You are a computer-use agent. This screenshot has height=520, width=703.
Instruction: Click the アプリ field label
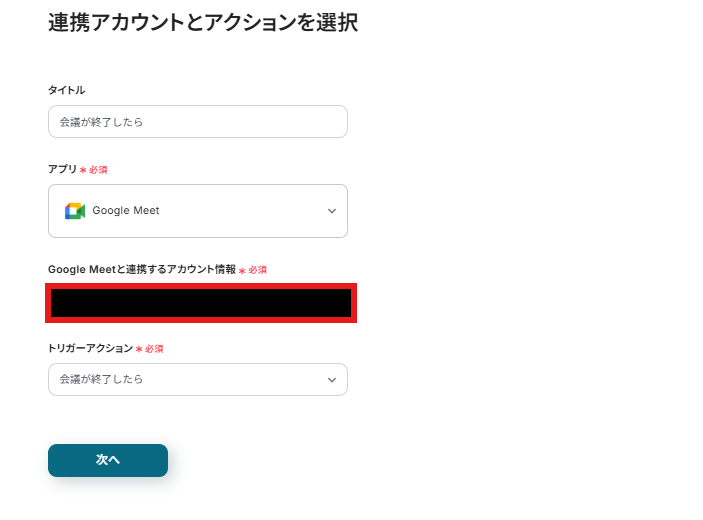click(x=62, y=169)
